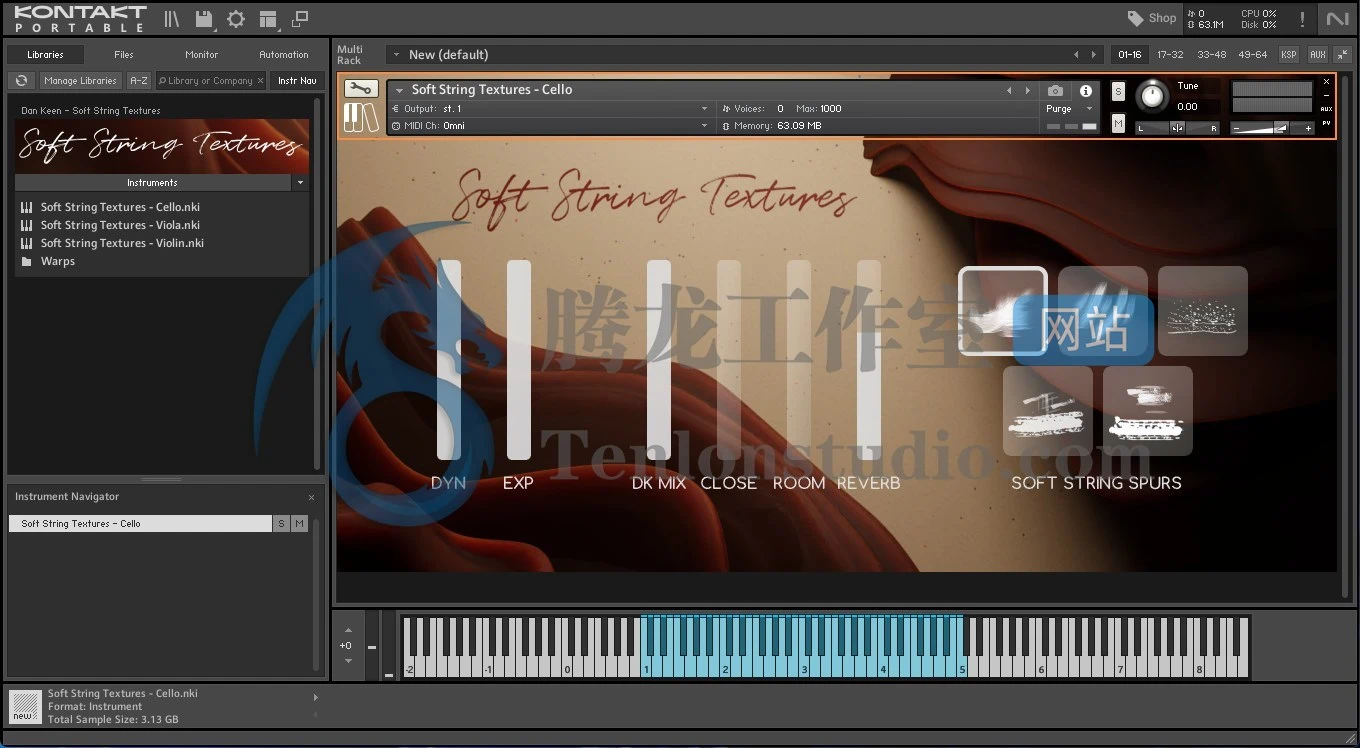This screenshot has height=748, width=1360.
Task: Mute Cello in Instrument Navigator
Action: (x=299, y=524)
